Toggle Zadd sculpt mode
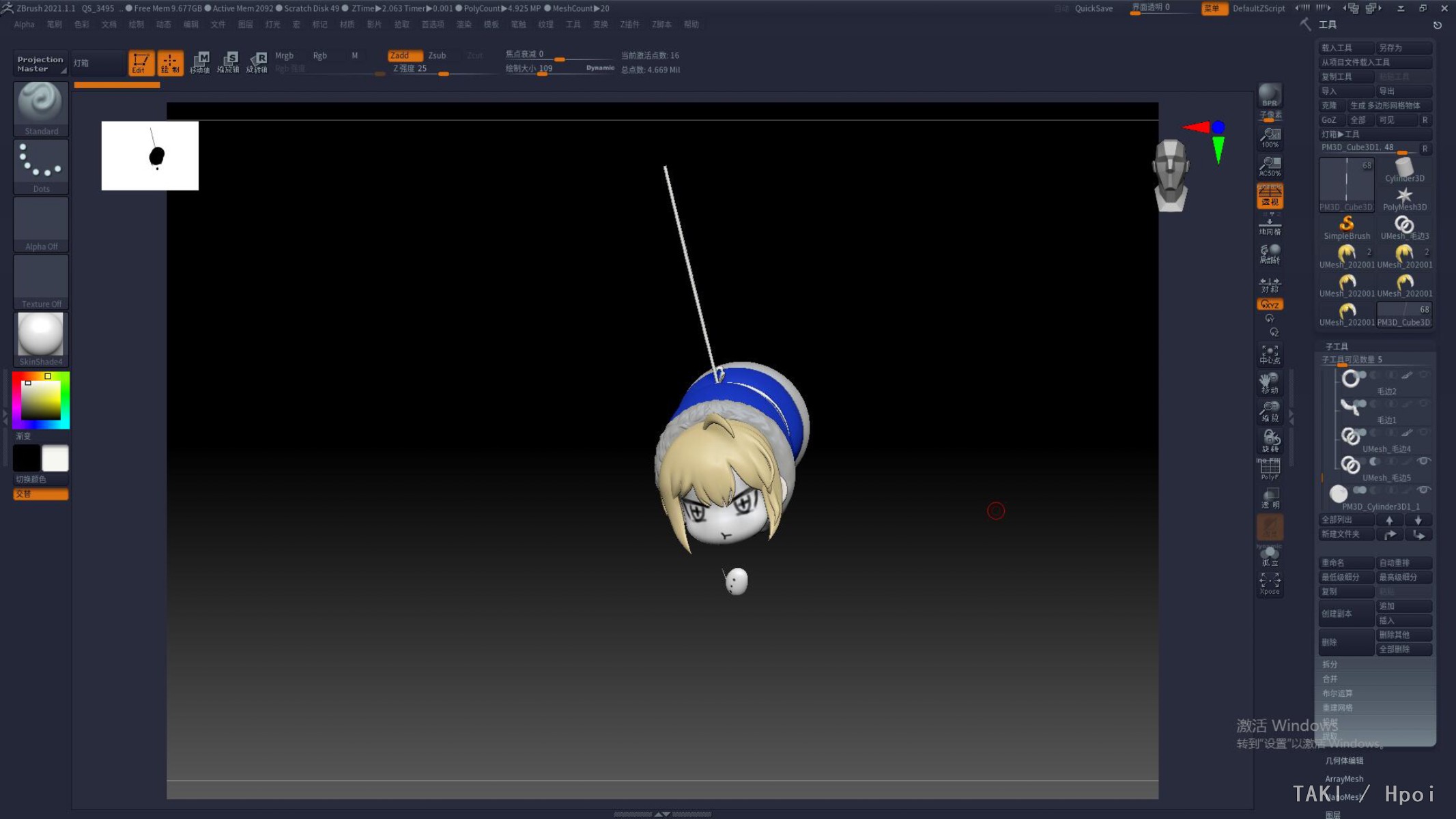Viewport: 1456px width, 819px height. 405,55
